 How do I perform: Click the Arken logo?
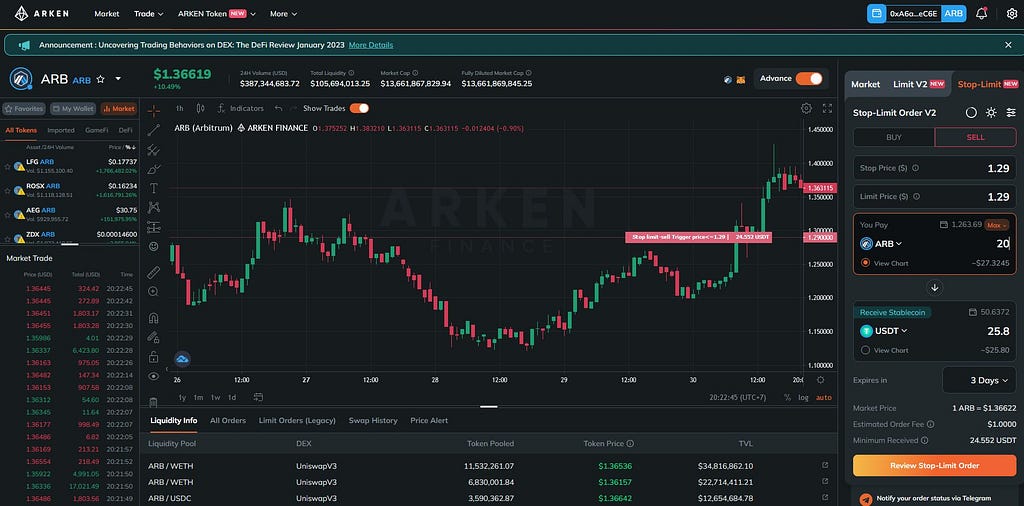(41, 13)
